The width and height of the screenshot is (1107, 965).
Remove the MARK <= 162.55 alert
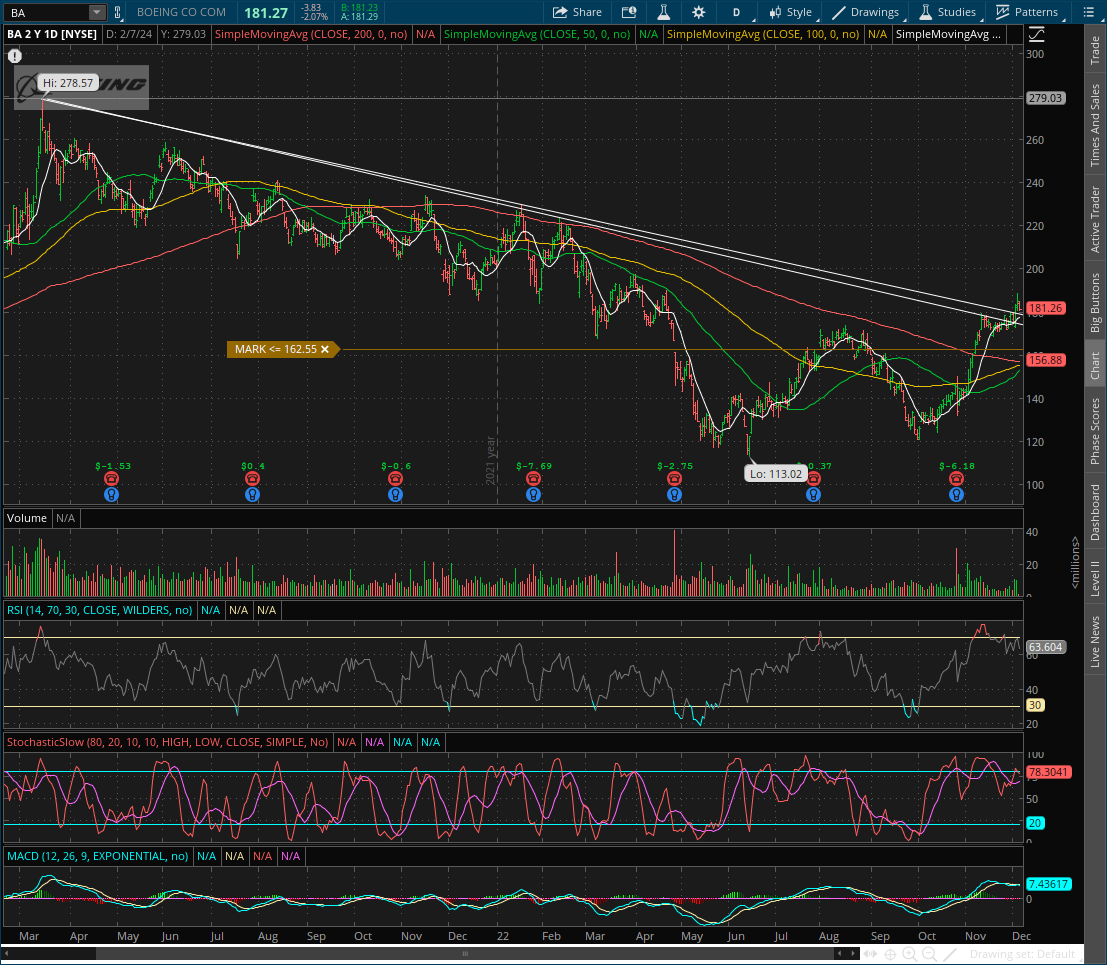(x=325, y=349)
